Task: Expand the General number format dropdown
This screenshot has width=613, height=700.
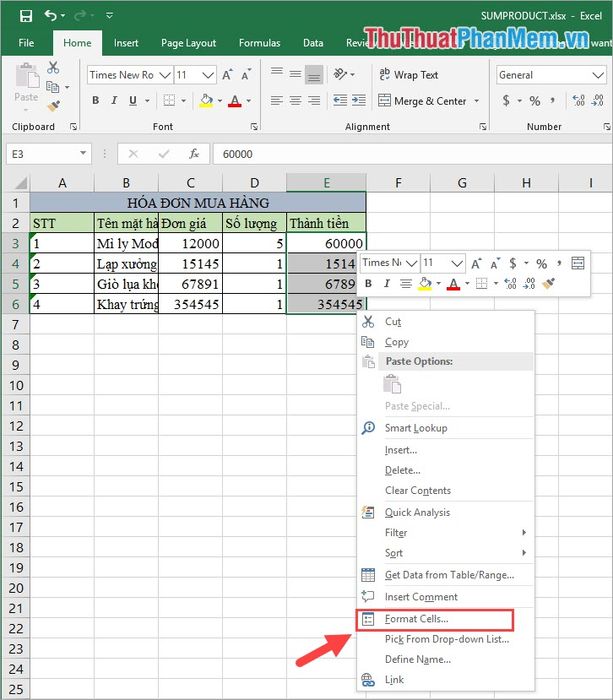Action: pos(598,75)
